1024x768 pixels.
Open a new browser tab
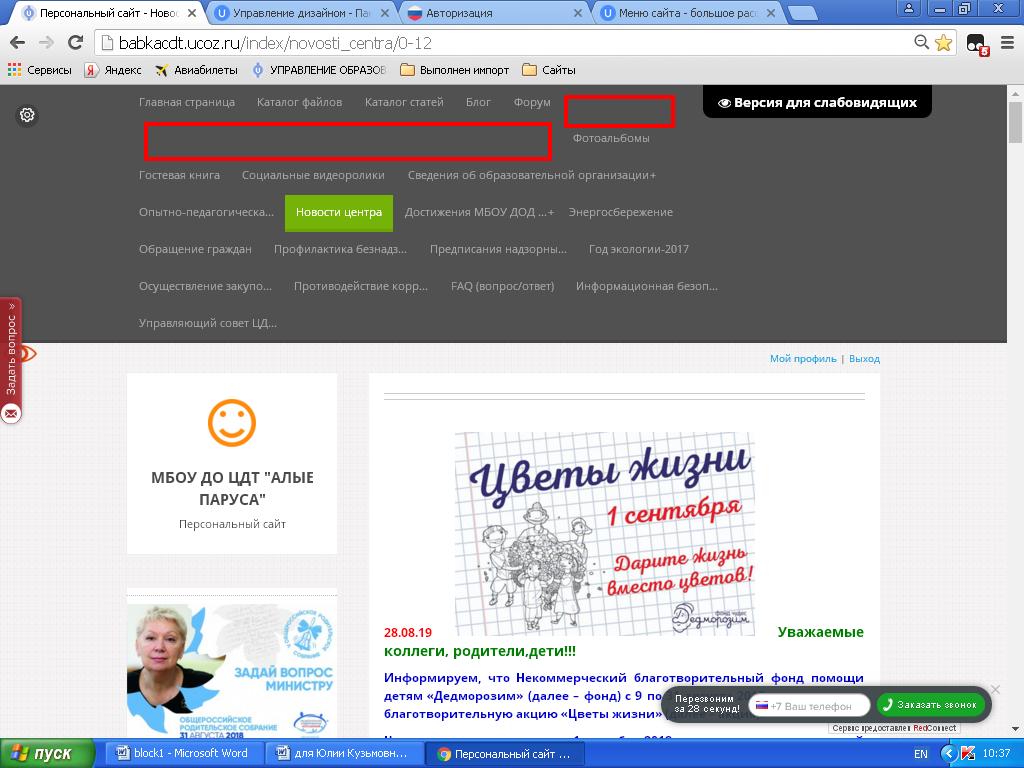[x=803, y=13]
